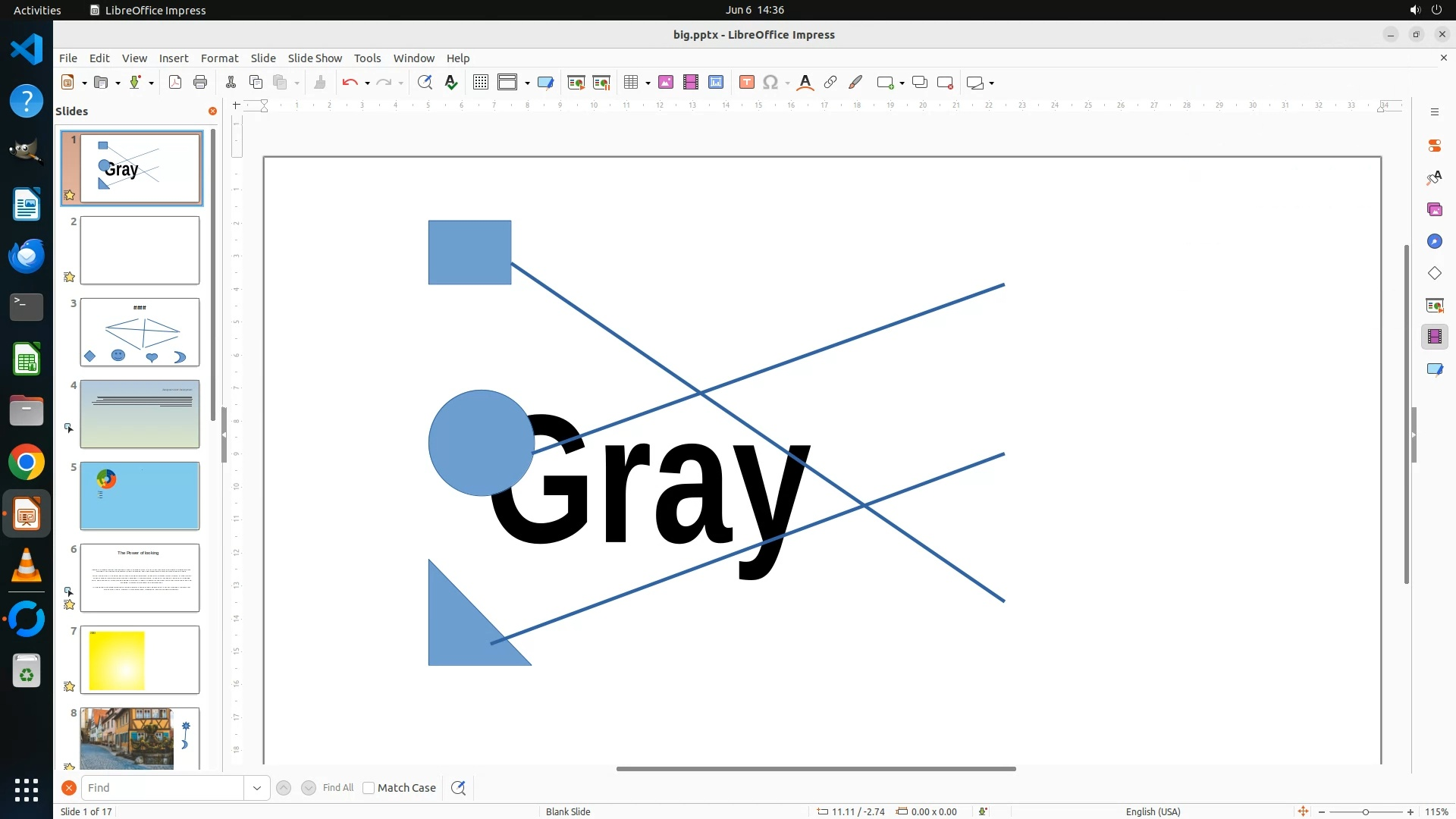1456x819 pixels.
Task: Open the Slide Show menu
Action: click(x=315, y=58)
